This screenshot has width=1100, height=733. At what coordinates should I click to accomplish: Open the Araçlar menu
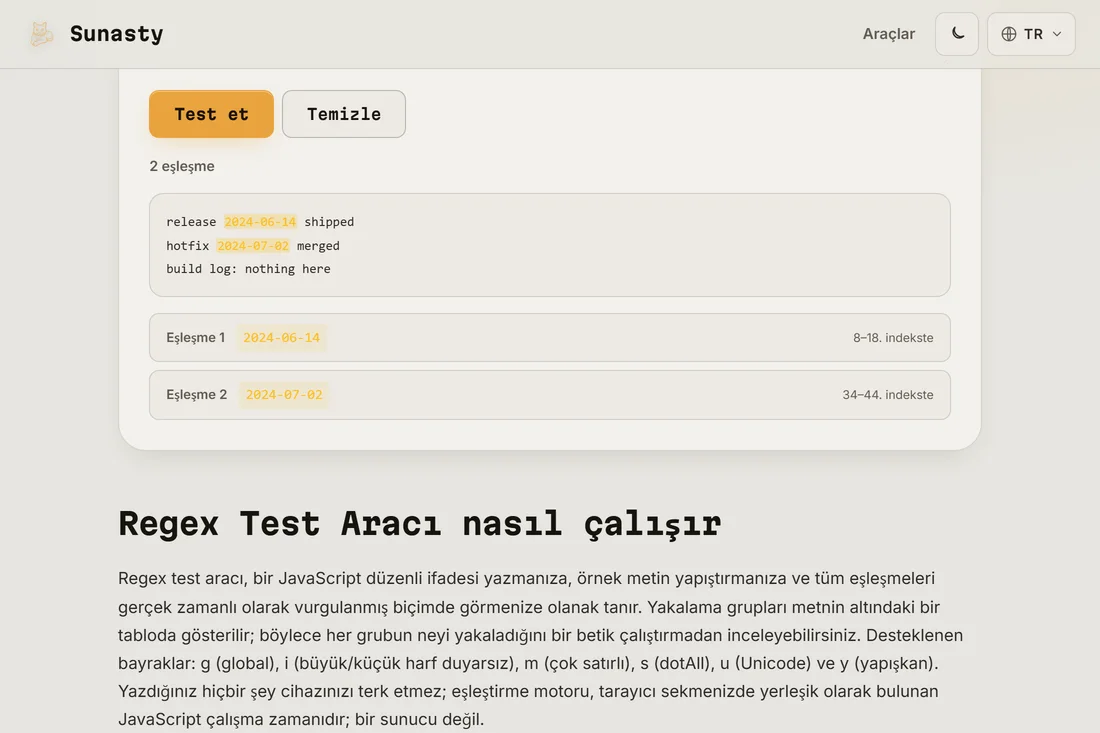pyautogui.click(x=889, y=34)
